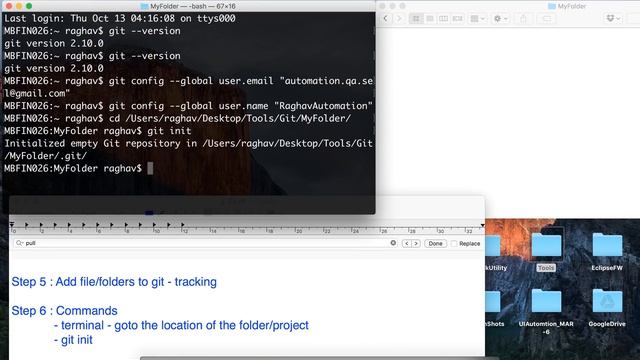Click 'Last login' line in Terminal
This screenshot has width=640, height=360.
click(120, 18)
